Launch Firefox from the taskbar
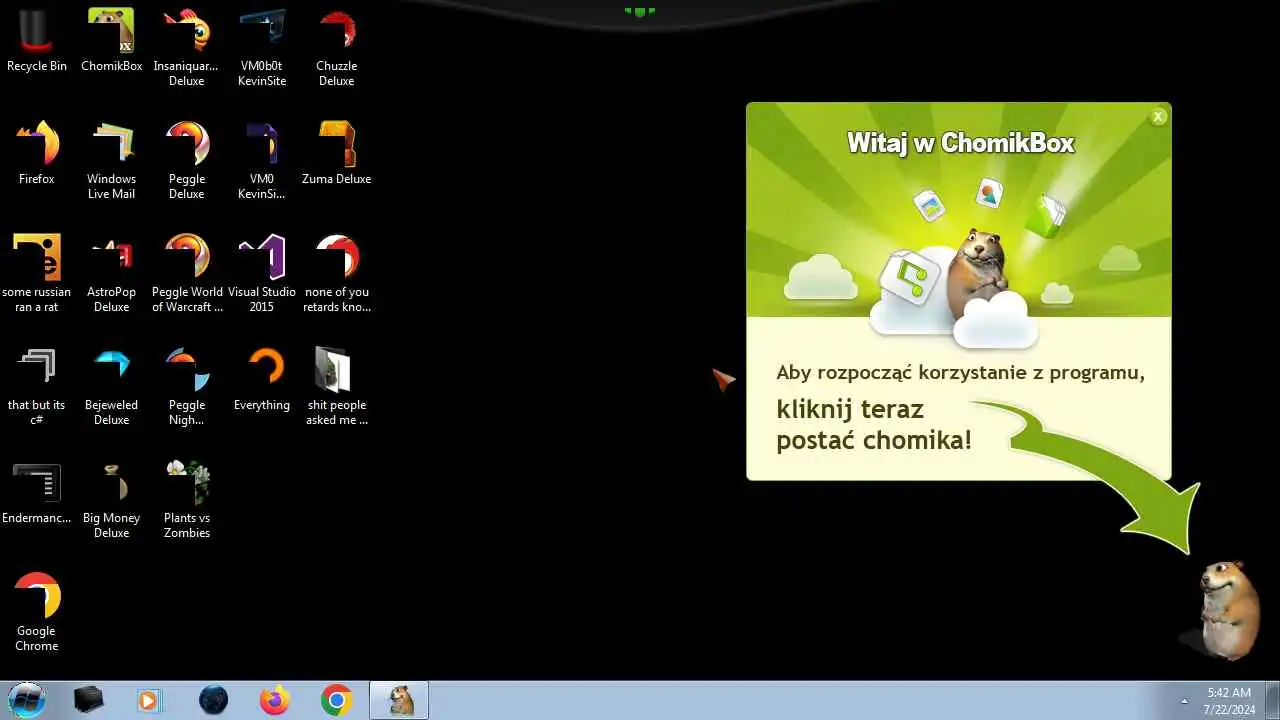Screen dimensions: 1280x720 coord(274,700)
